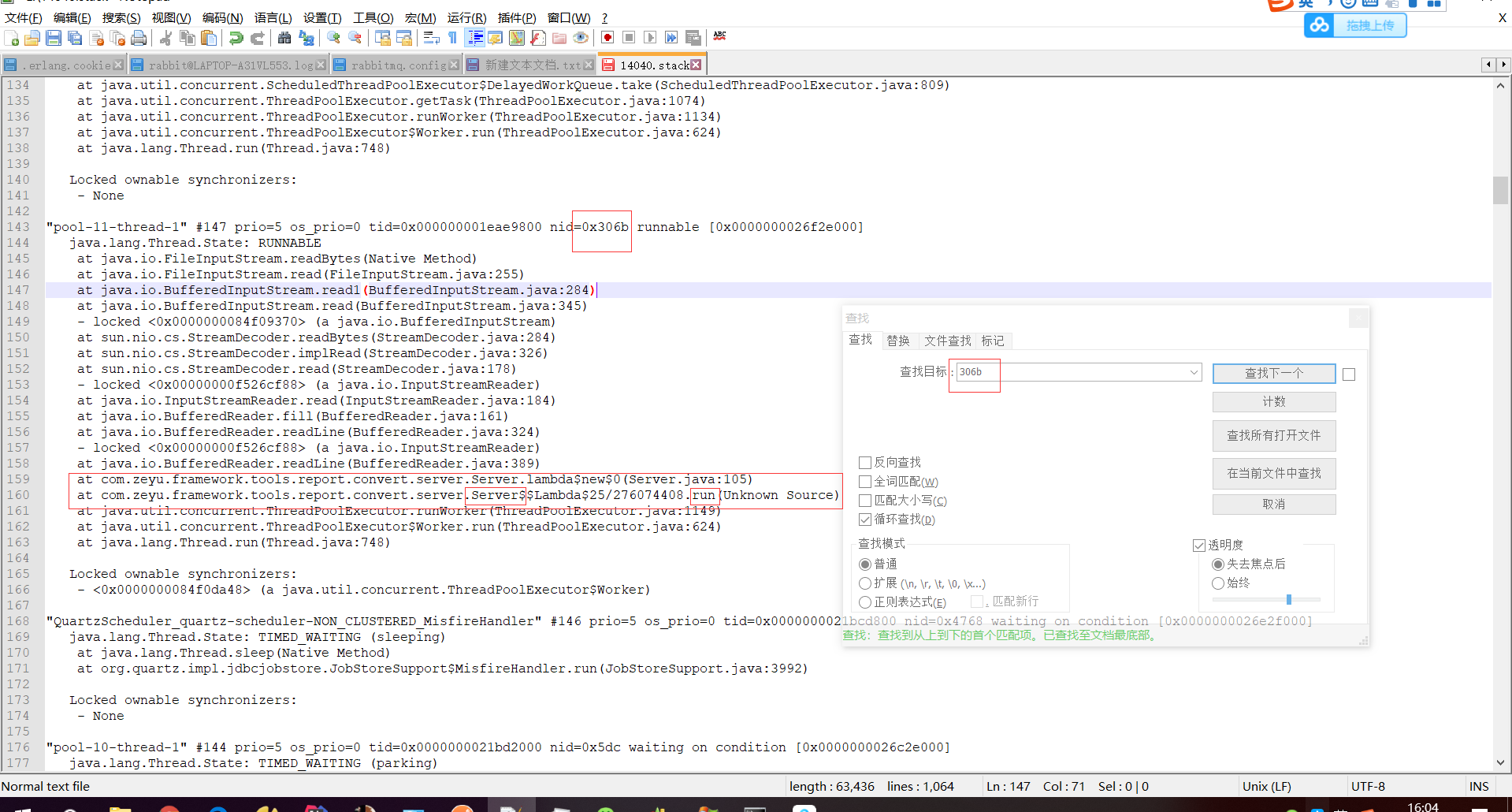Select 正则表达式 search mode radio
The height and width of the screenshot is (812, 1512).
coord(865,602)
